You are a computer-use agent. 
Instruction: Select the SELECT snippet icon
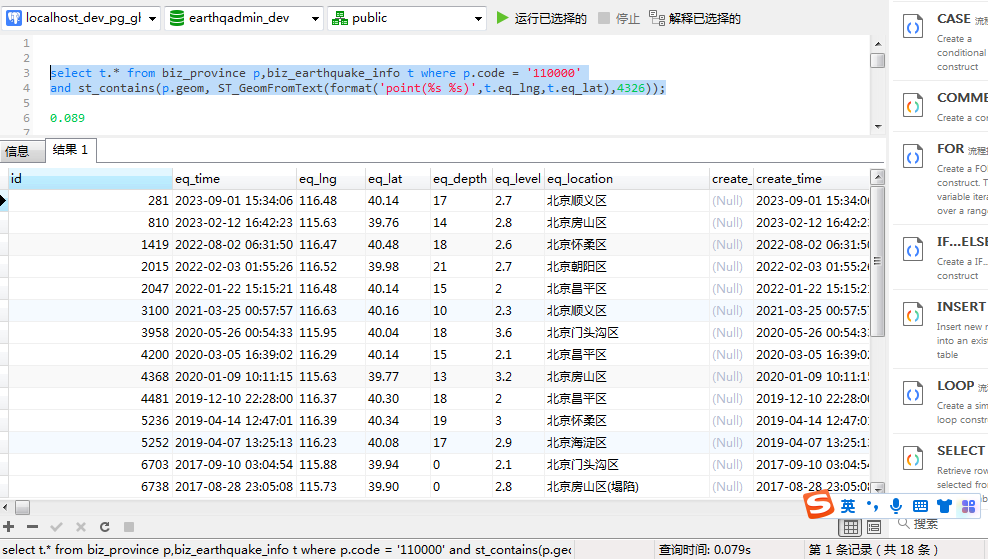(x=913, y=458)
